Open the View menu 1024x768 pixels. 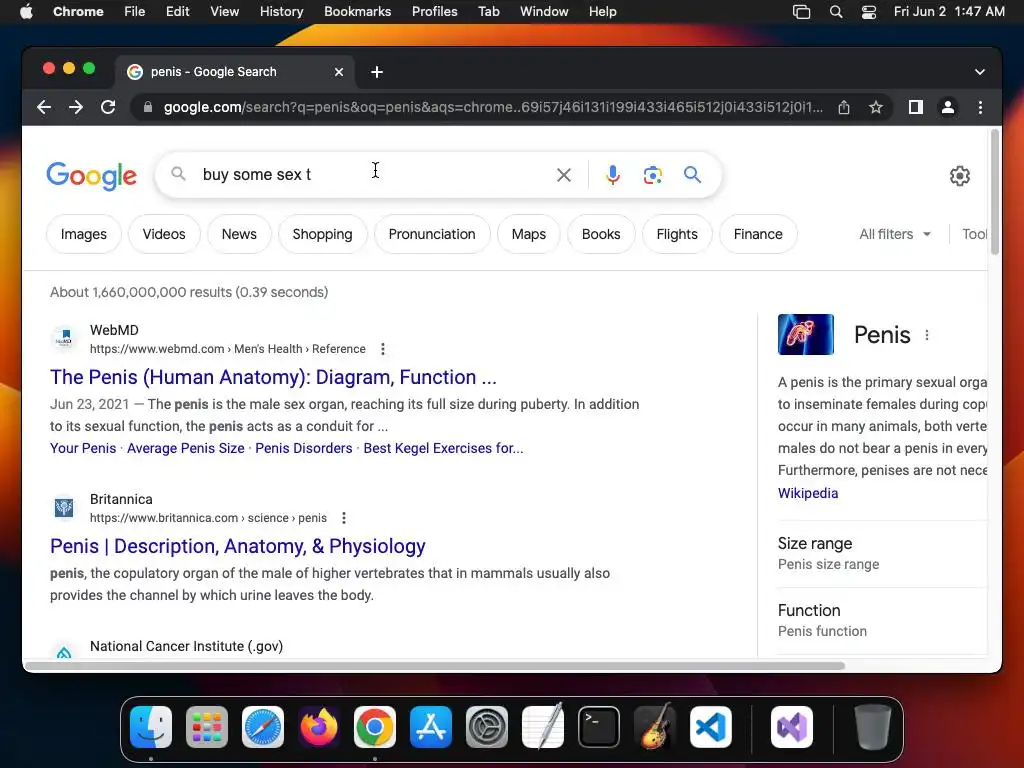(225, 11)
